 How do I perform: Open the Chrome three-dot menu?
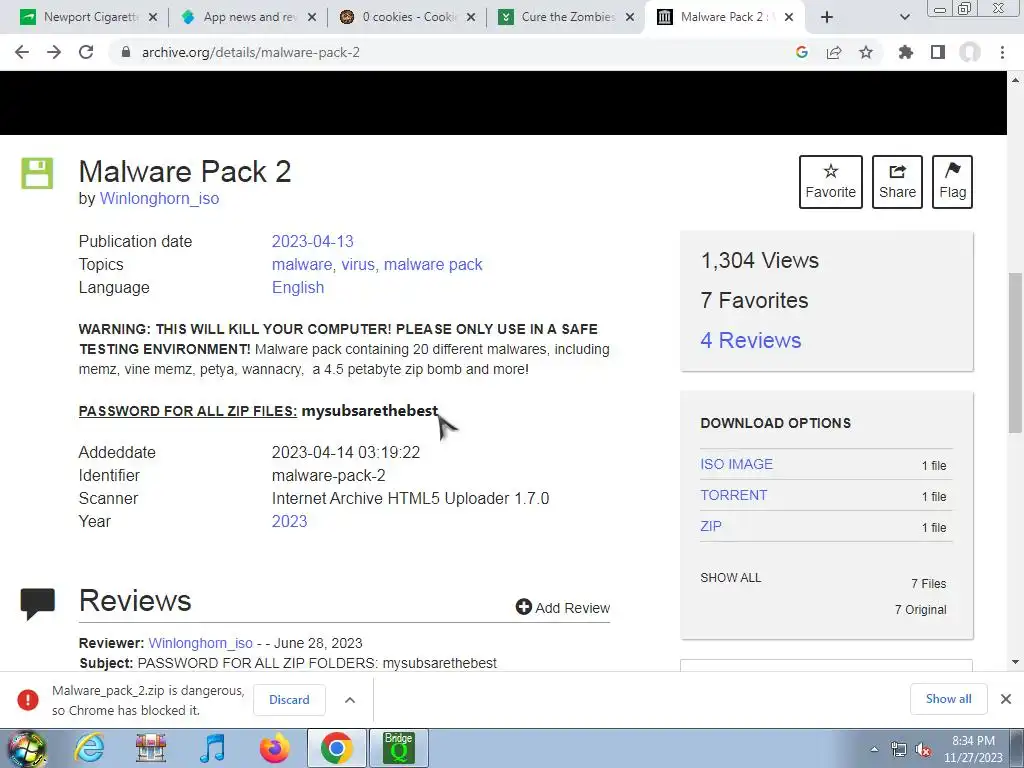coord(1002,52)
